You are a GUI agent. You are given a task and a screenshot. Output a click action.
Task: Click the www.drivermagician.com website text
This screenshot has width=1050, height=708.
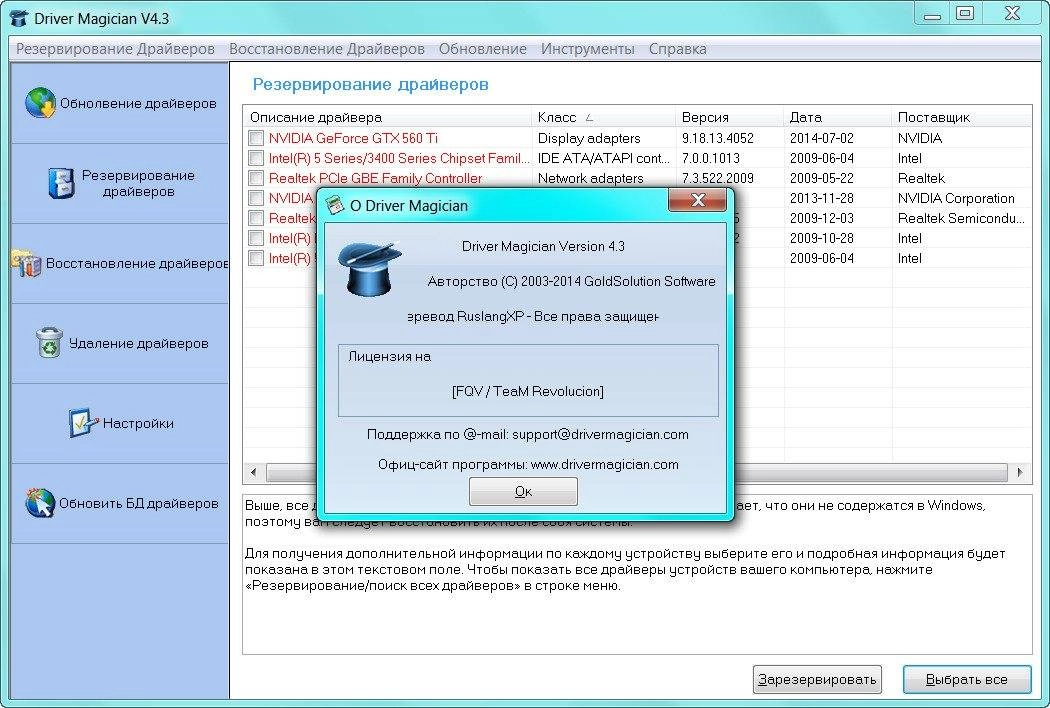click(605, 464)
